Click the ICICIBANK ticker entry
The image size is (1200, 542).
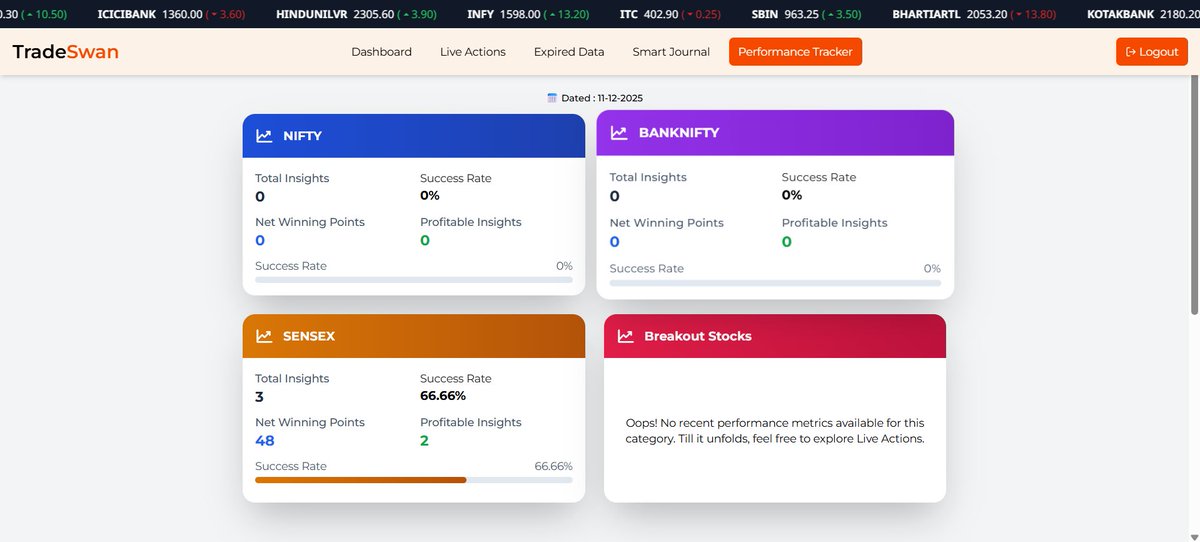[x=173, y=15]
